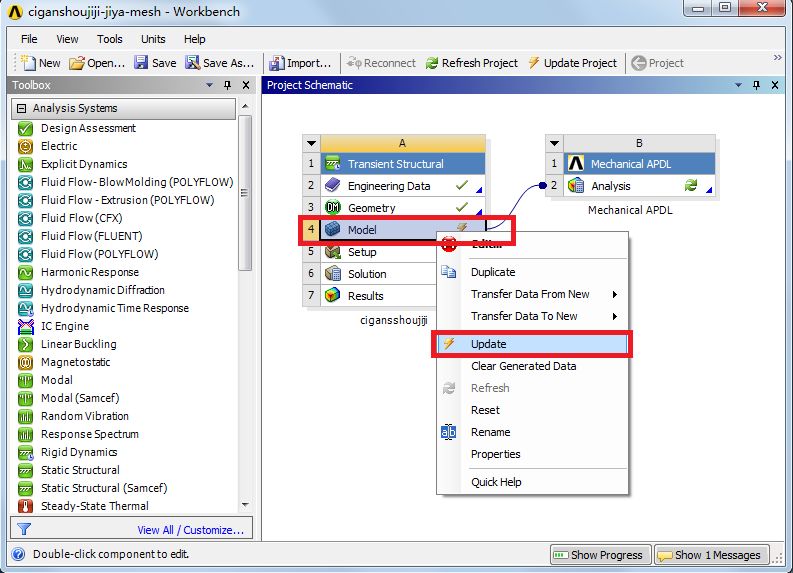
Task: Open the Toolbox panel dropdown arrow
Action: pos(209,85)
